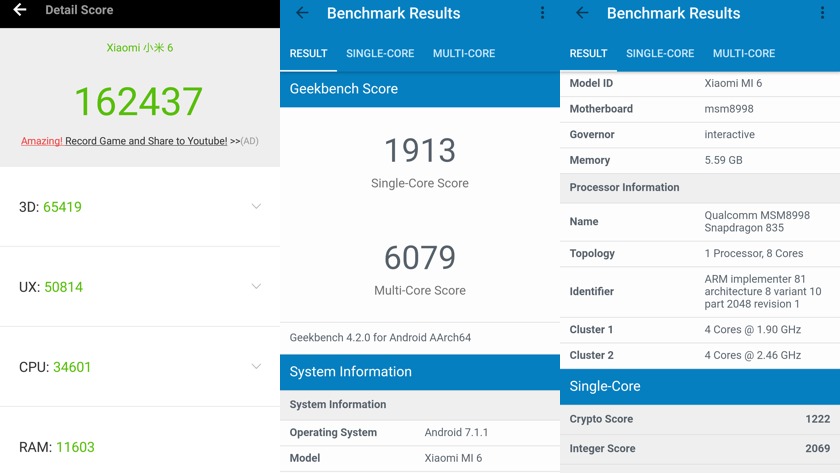
Task: Click the total score 162437
Action: click(138, 101)
